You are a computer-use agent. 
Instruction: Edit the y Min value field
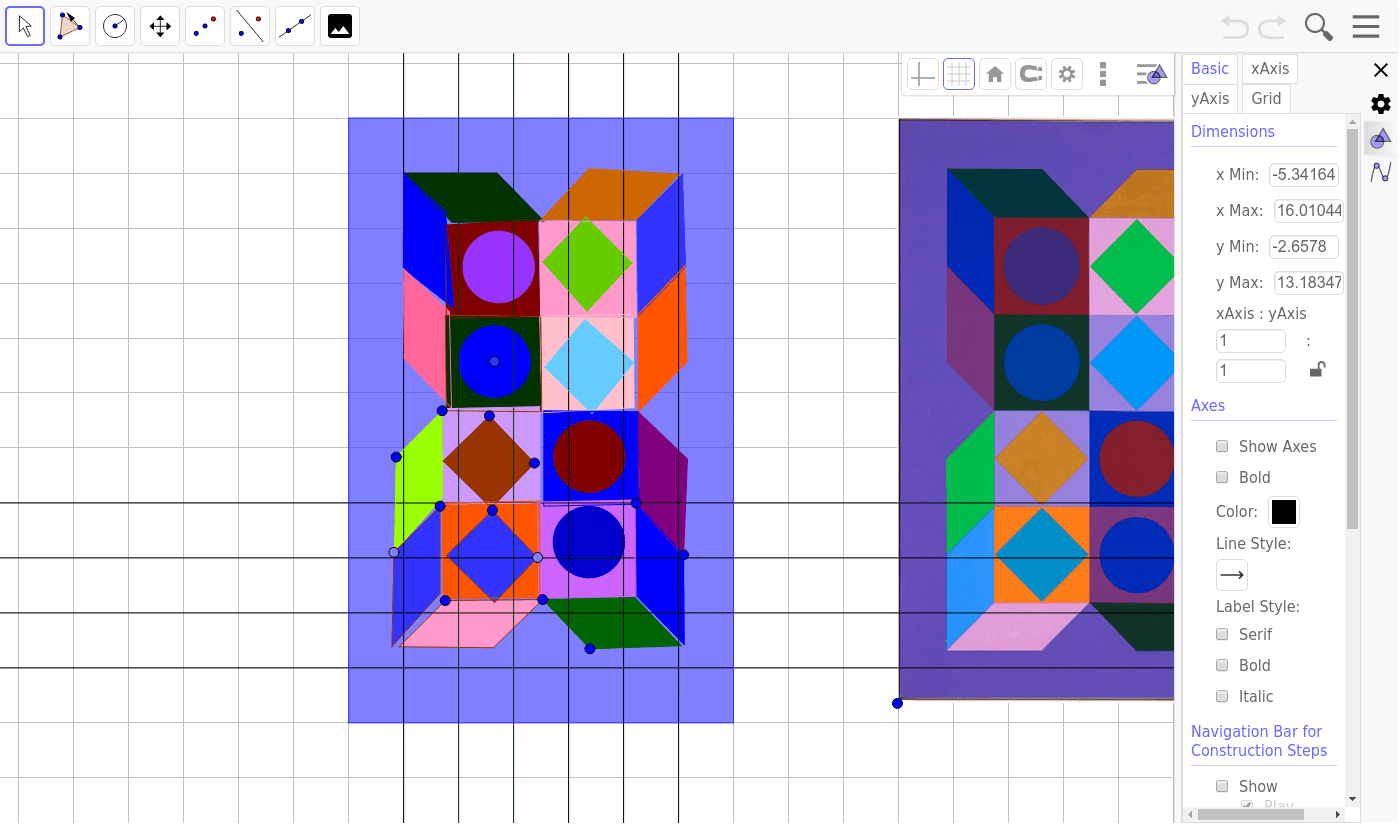pyautogui.click(x=1304, y=247)
